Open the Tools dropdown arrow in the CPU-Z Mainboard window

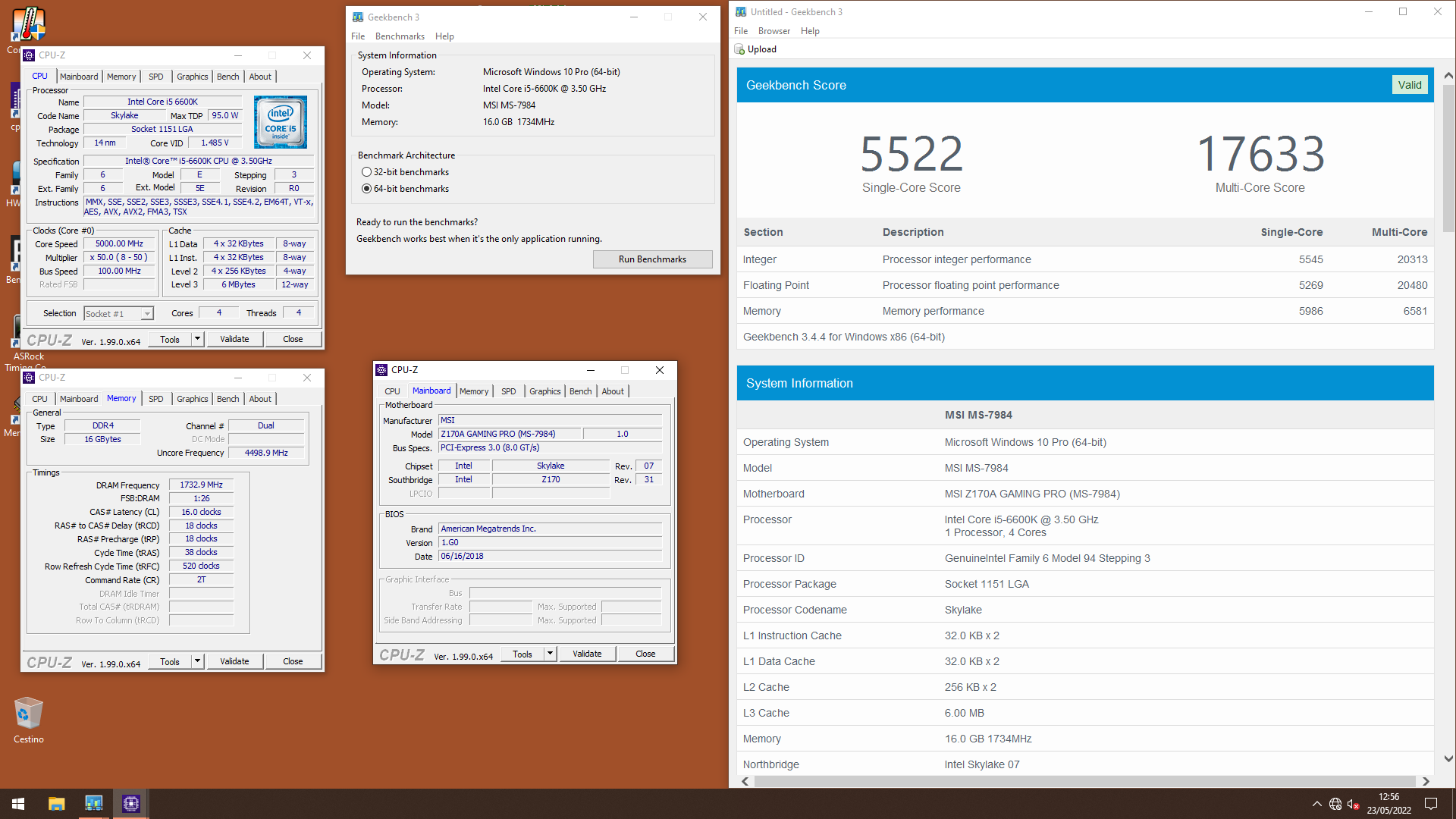point(550,654)
